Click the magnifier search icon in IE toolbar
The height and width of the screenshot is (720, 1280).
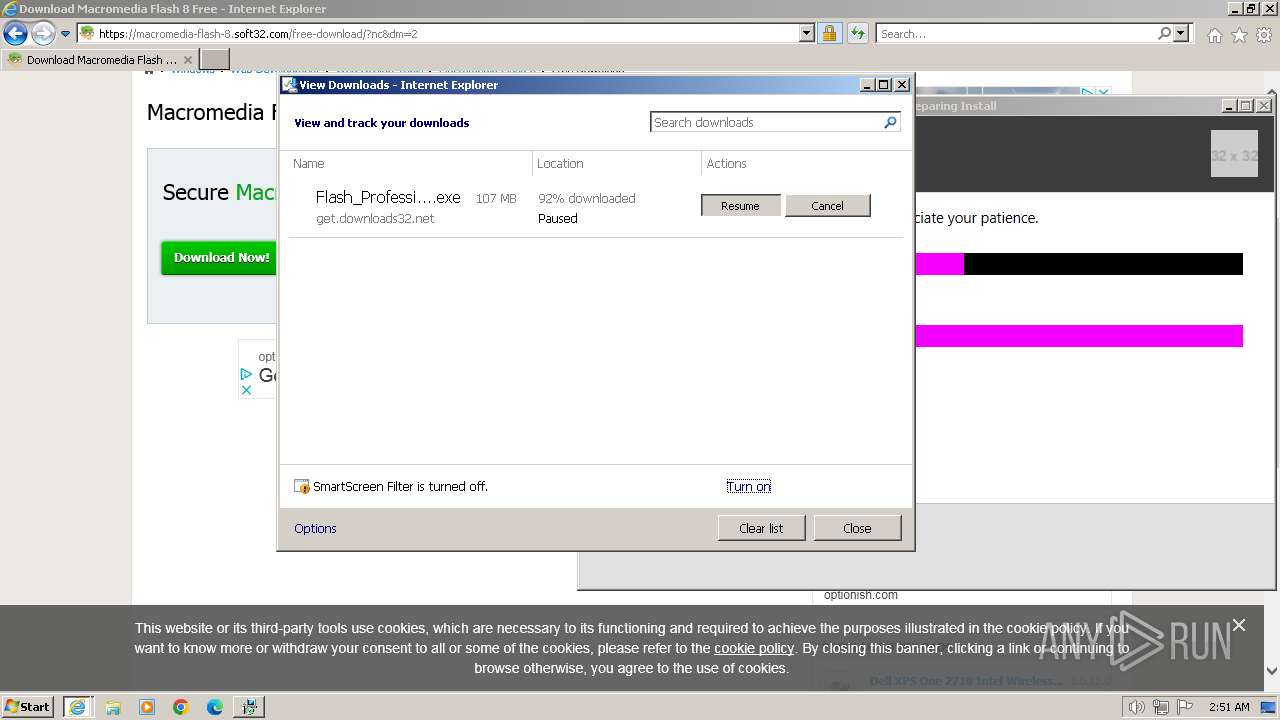point(1164,33)
